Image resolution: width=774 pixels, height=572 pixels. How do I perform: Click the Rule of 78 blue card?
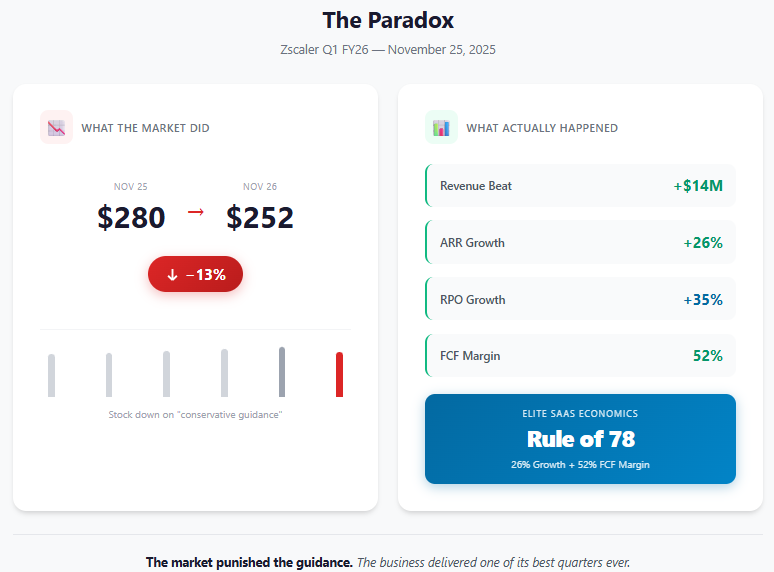(x=580, y=439)
